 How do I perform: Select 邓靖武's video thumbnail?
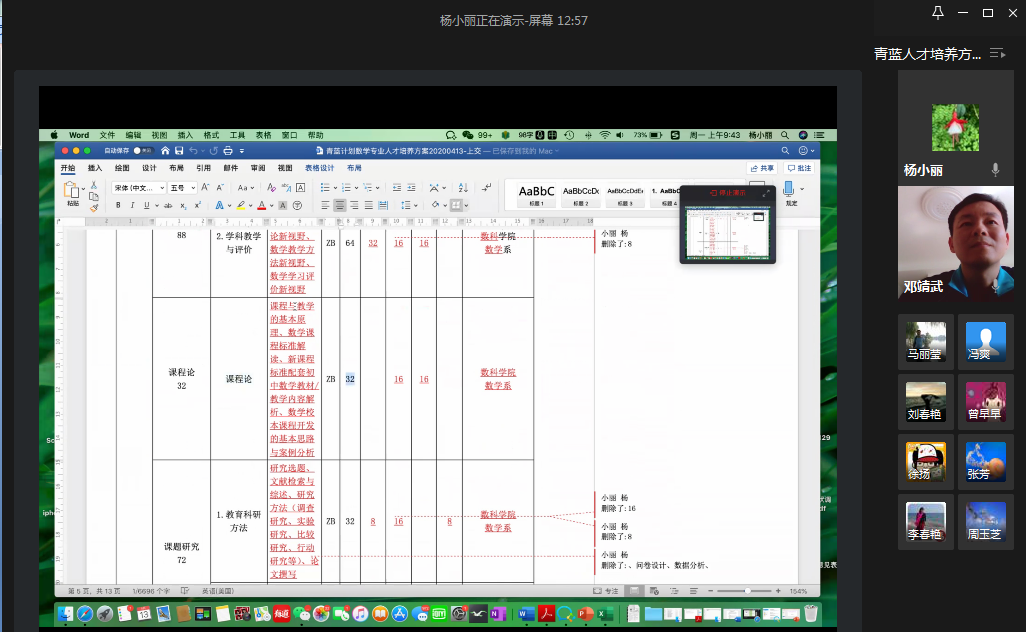pos(955,243)
